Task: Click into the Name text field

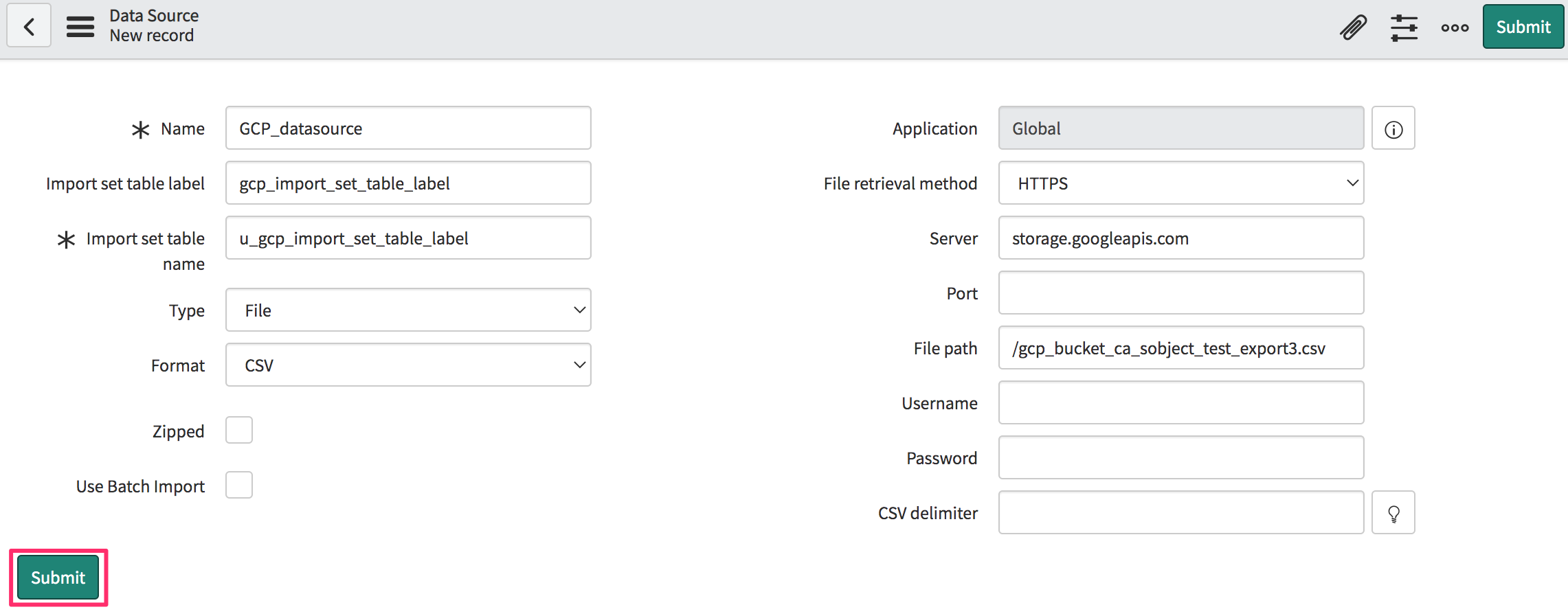Action: point(408,128)
